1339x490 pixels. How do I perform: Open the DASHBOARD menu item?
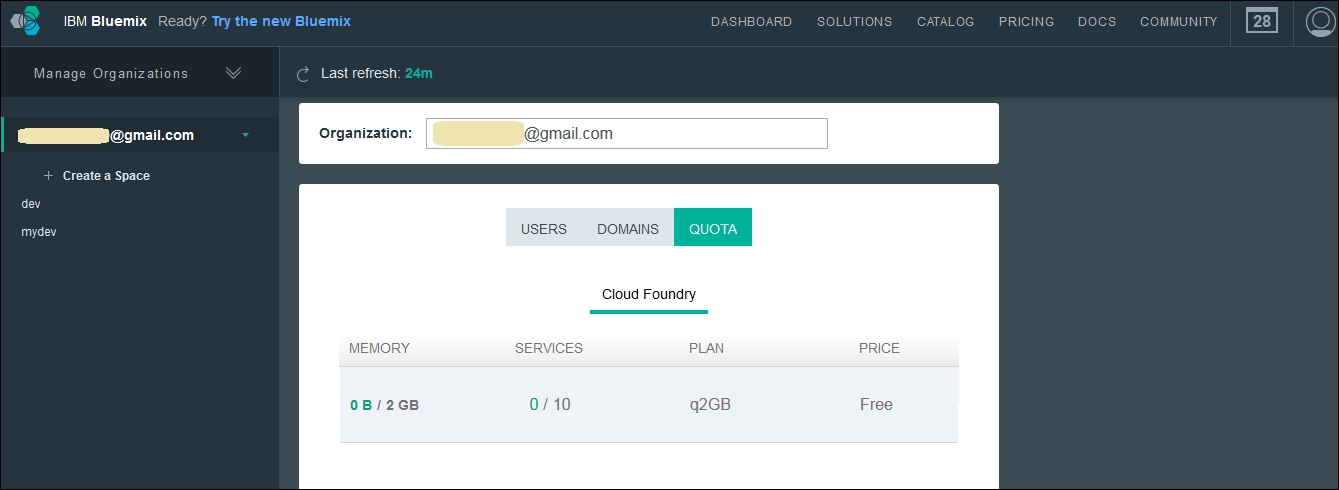[x=751, y=22]
